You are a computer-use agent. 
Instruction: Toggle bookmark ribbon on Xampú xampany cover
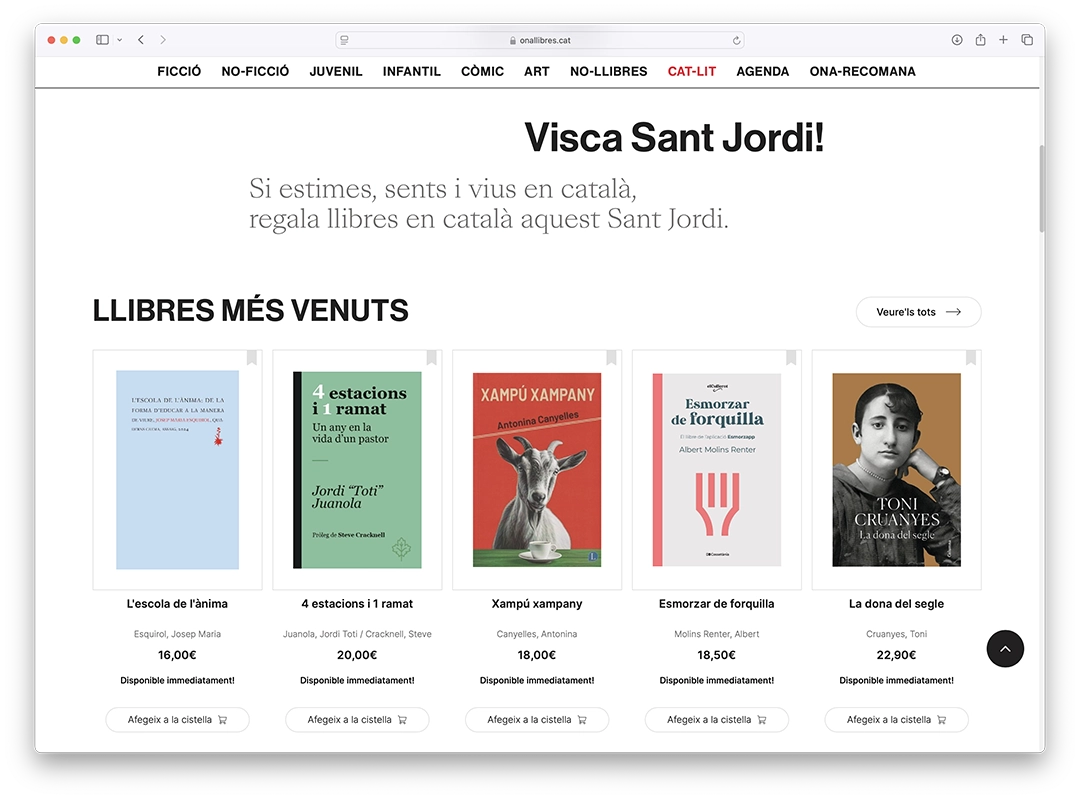[611, 358]
